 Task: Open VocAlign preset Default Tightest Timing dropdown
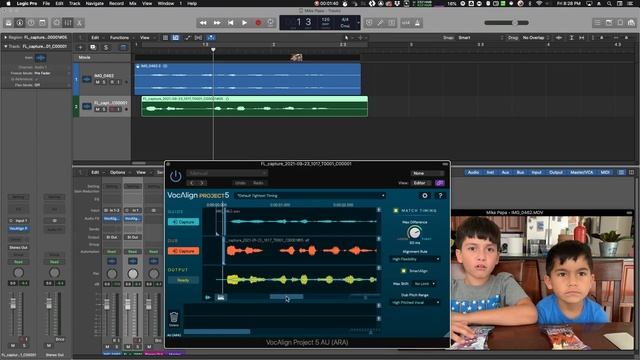click(310, 196)
